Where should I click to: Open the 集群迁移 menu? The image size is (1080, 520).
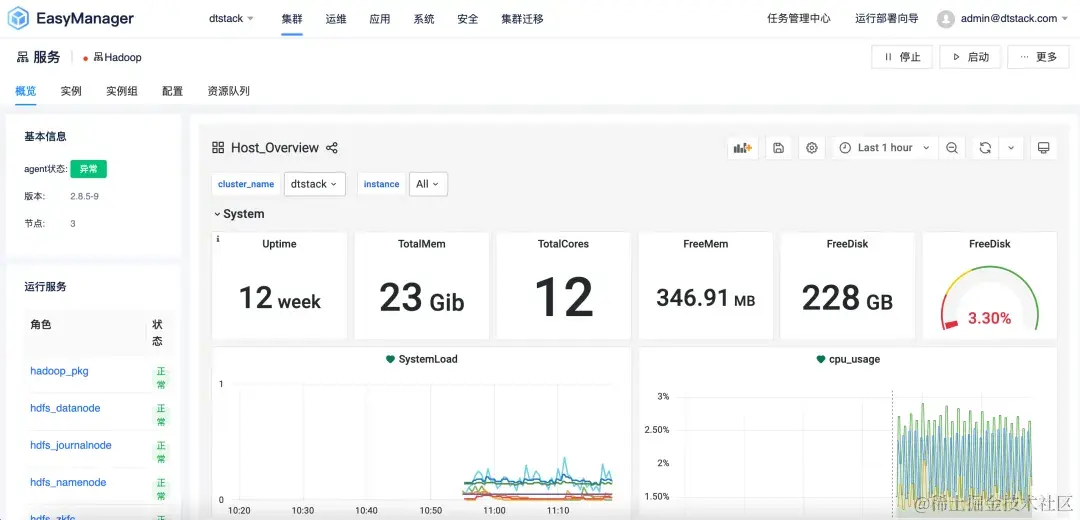point(522,19)
